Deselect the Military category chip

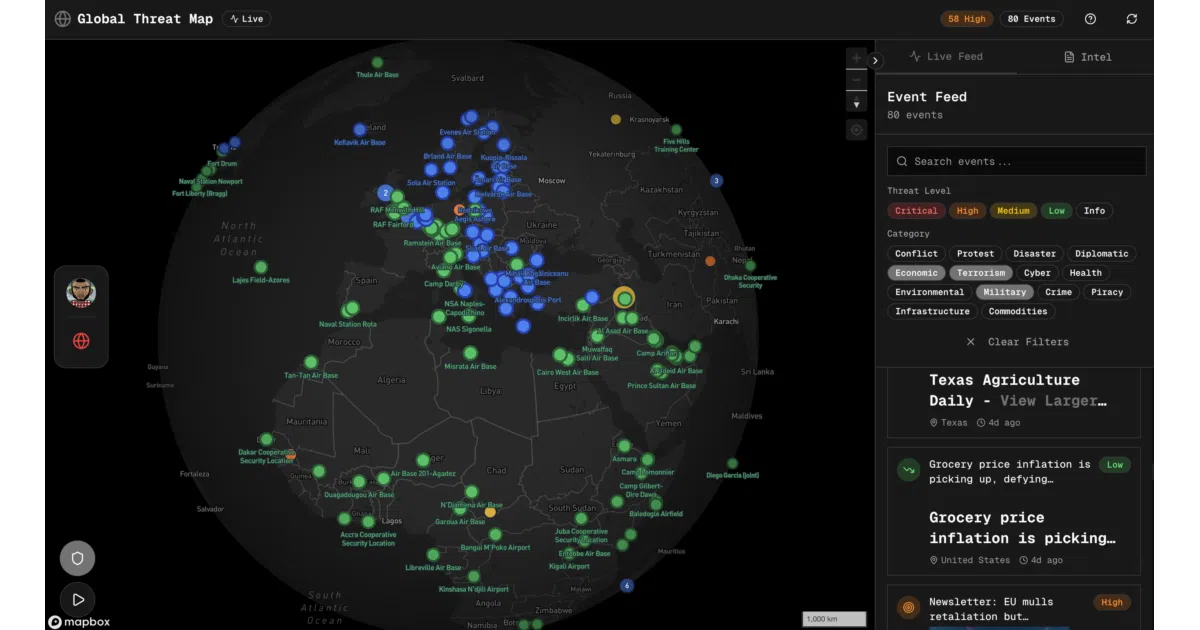point(1004,292)
